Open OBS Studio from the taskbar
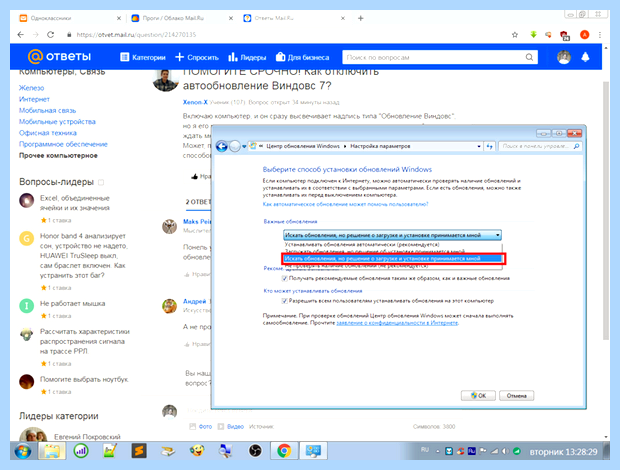Screen dimensions: 620x470 pos(255,451)
